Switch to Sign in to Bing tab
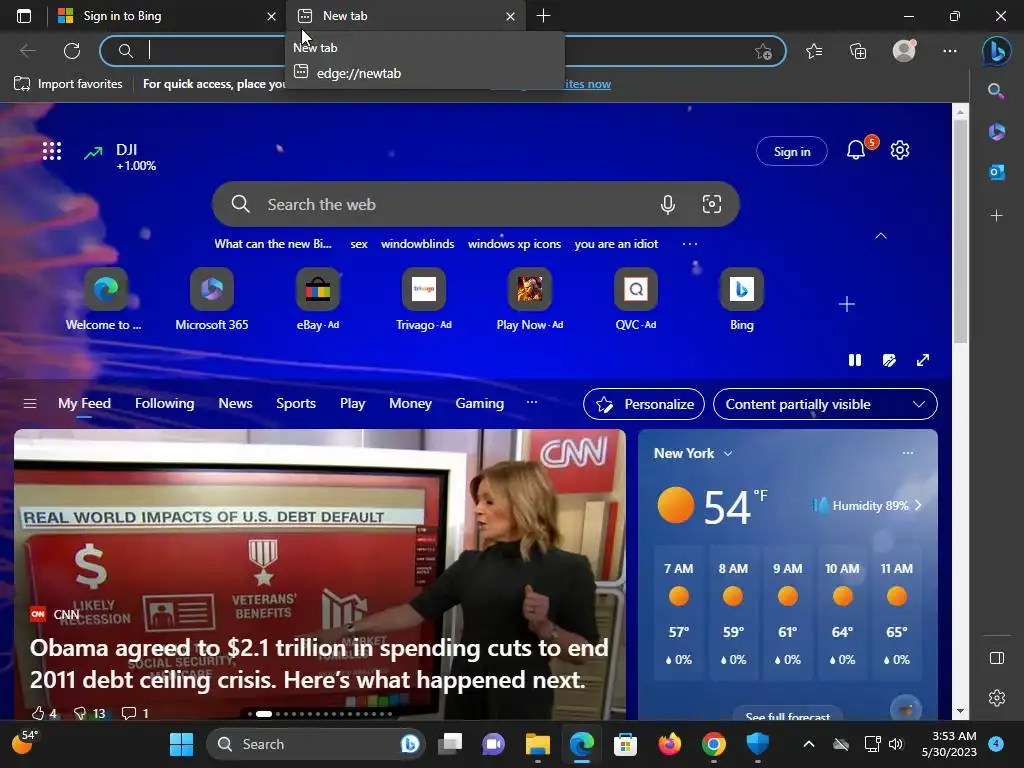The image size is (1024, 768). click(x=167, y=16)
